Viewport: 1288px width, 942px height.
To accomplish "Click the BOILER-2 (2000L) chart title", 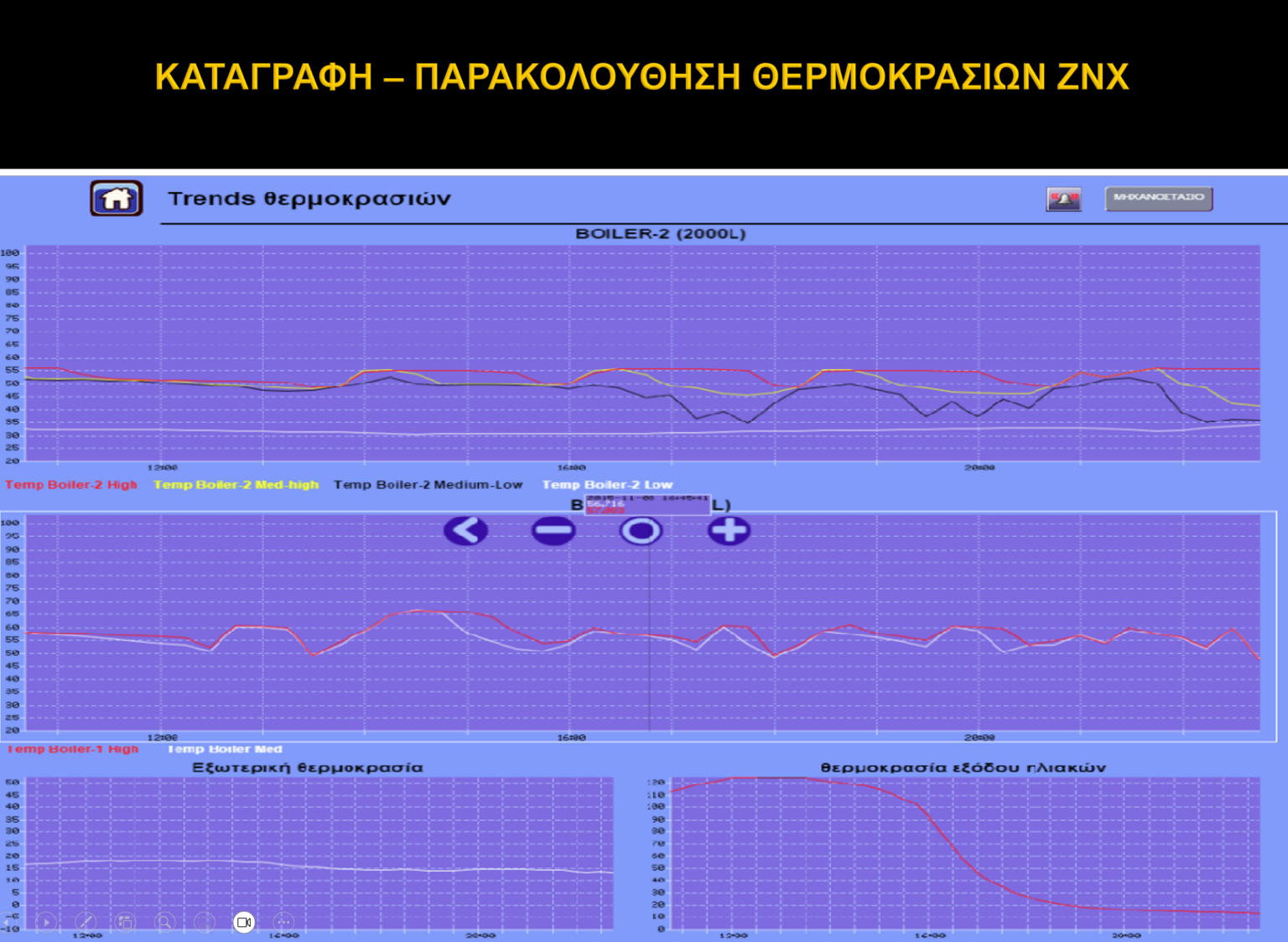I will point(660,234).
